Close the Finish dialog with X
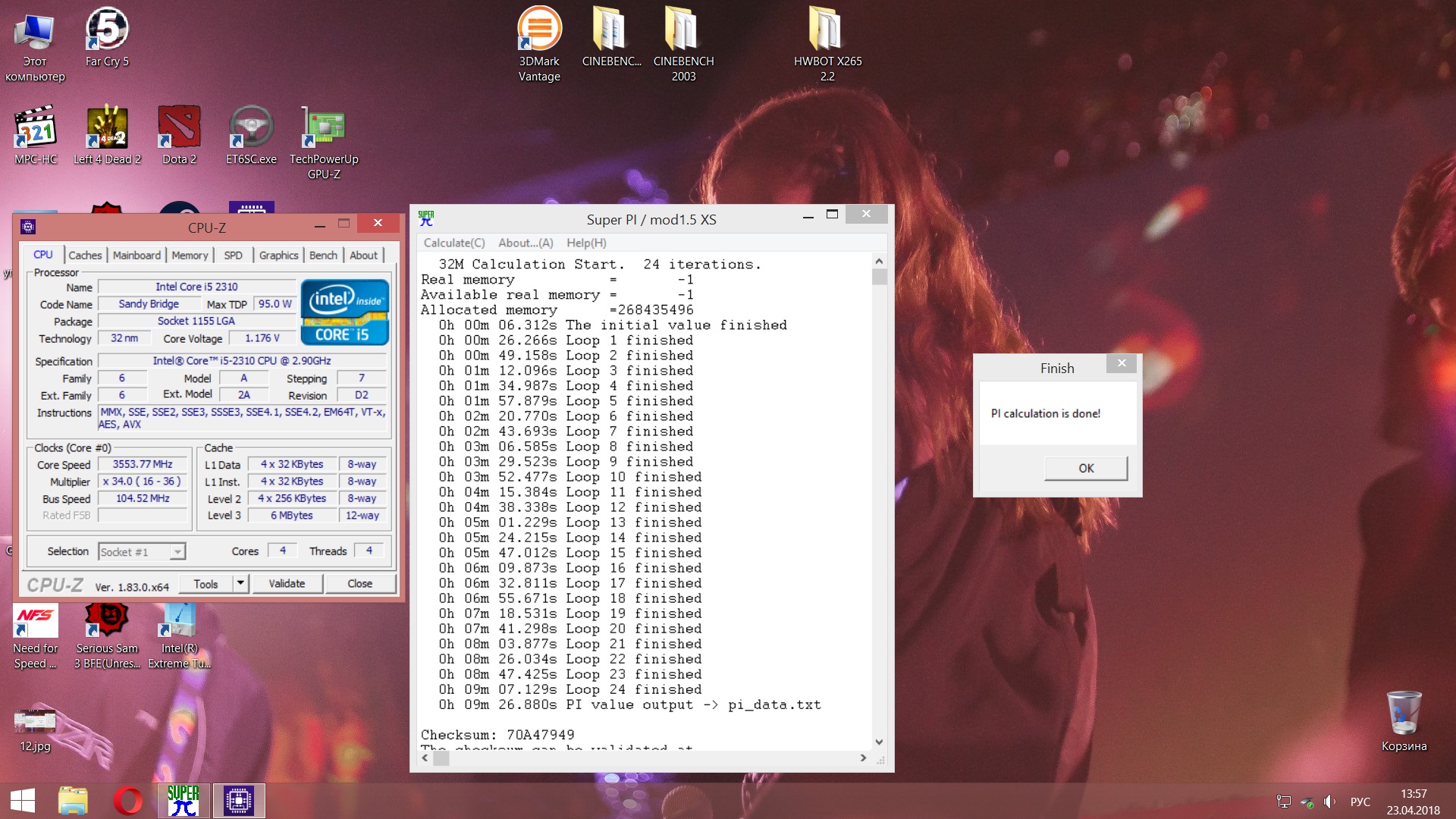1456x819 pixels. (1122, 363)
